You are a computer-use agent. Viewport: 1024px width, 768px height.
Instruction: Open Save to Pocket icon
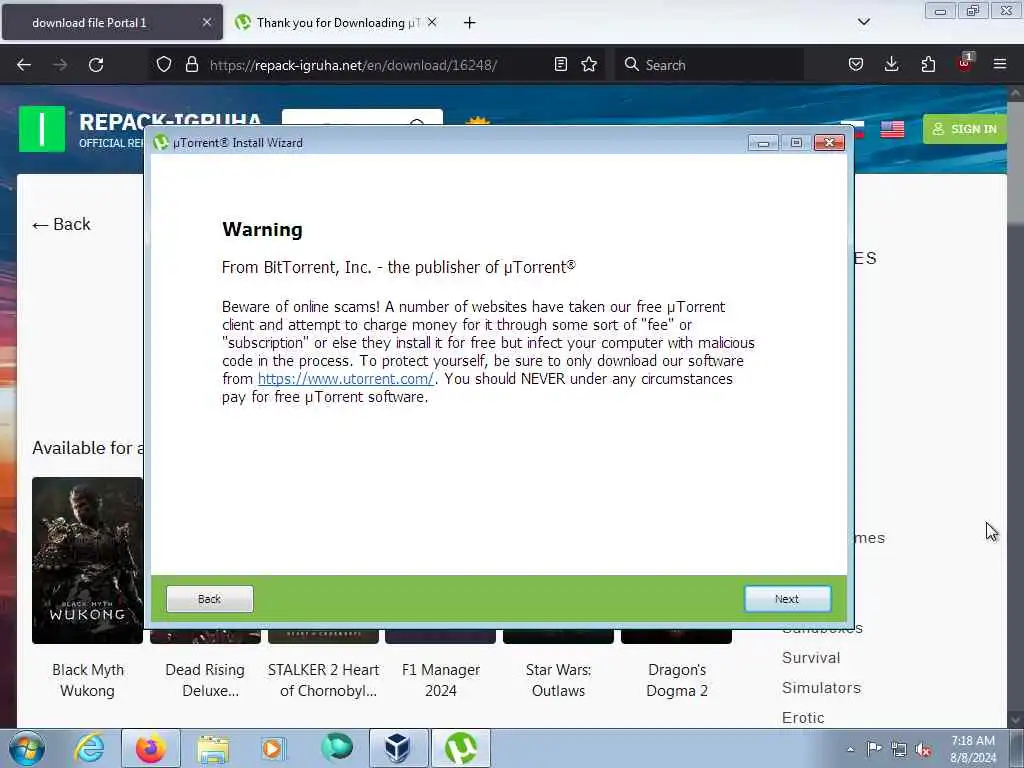856,64
